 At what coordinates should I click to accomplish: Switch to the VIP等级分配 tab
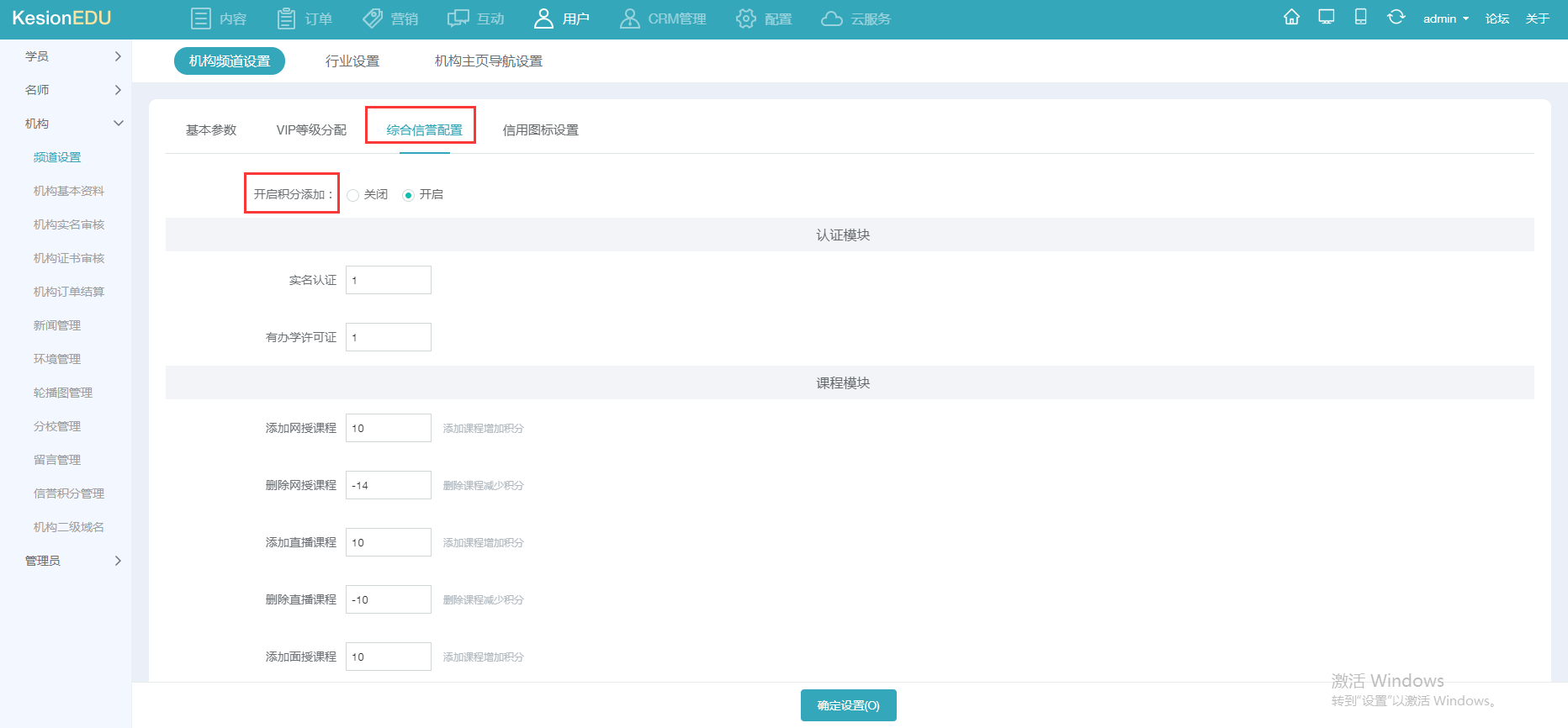click(311, 130)
